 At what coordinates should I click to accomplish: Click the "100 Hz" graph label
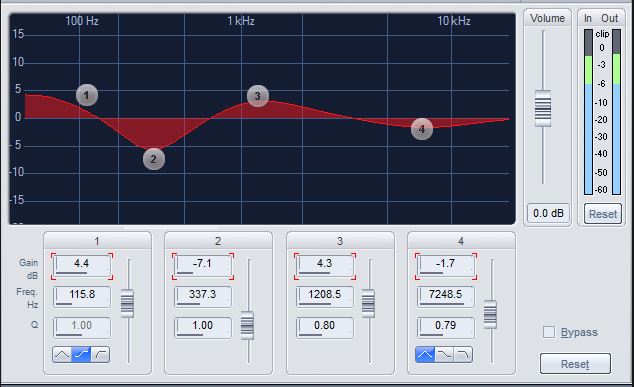82,21
